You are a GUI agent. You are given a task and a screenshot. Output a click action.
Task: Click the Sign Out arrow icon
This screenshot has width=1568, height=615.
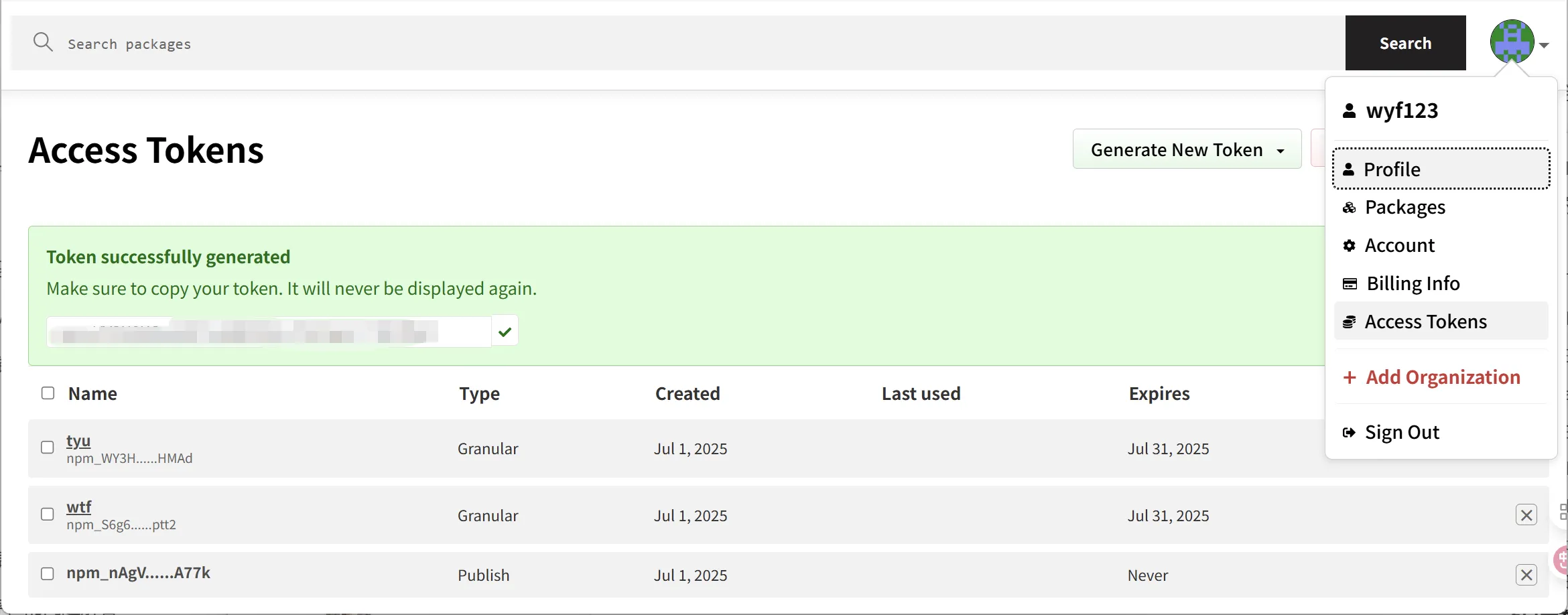[x=1349, y=433]
